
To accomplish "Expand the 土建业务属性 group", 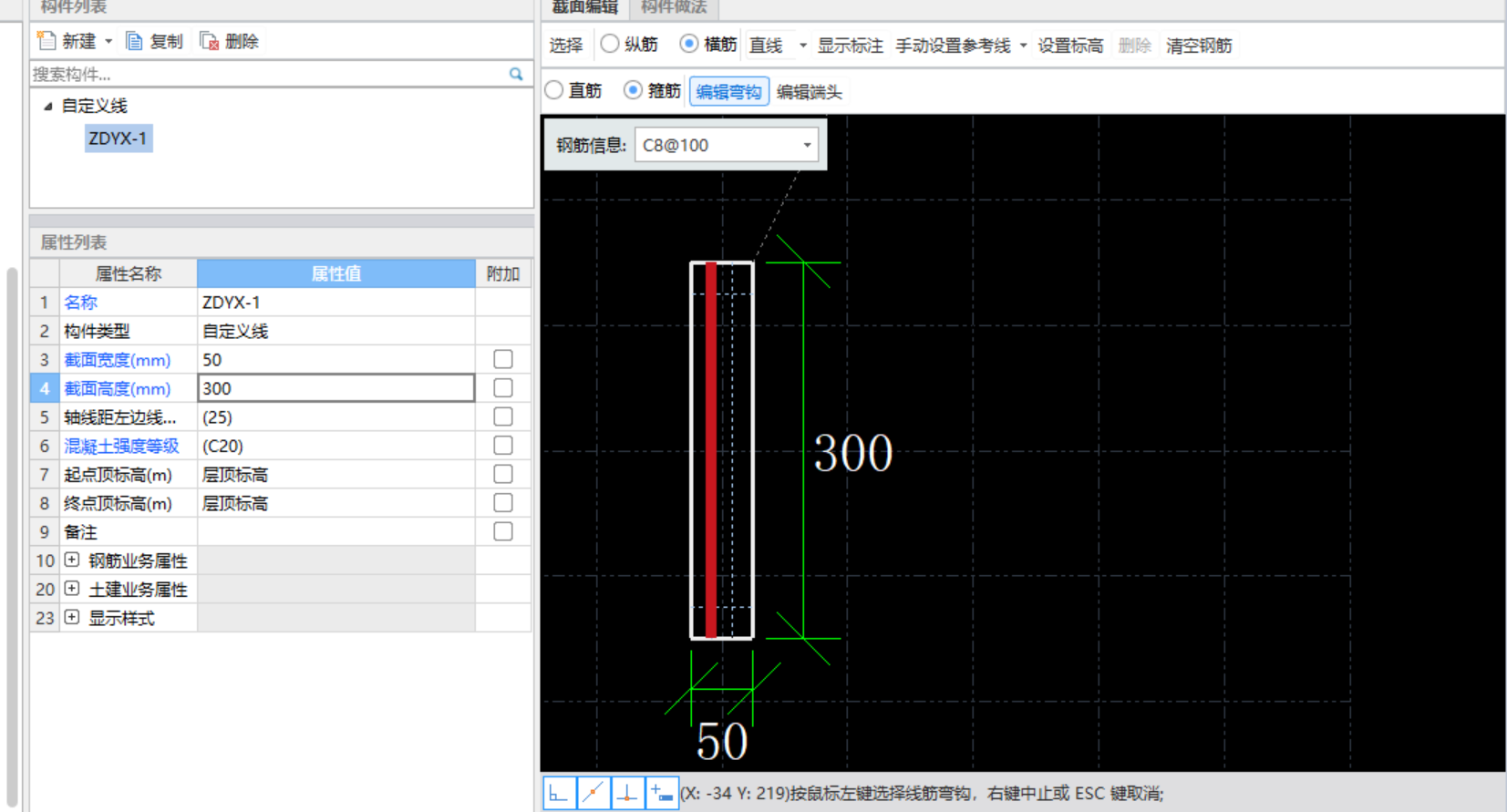I will pos(72,589).
